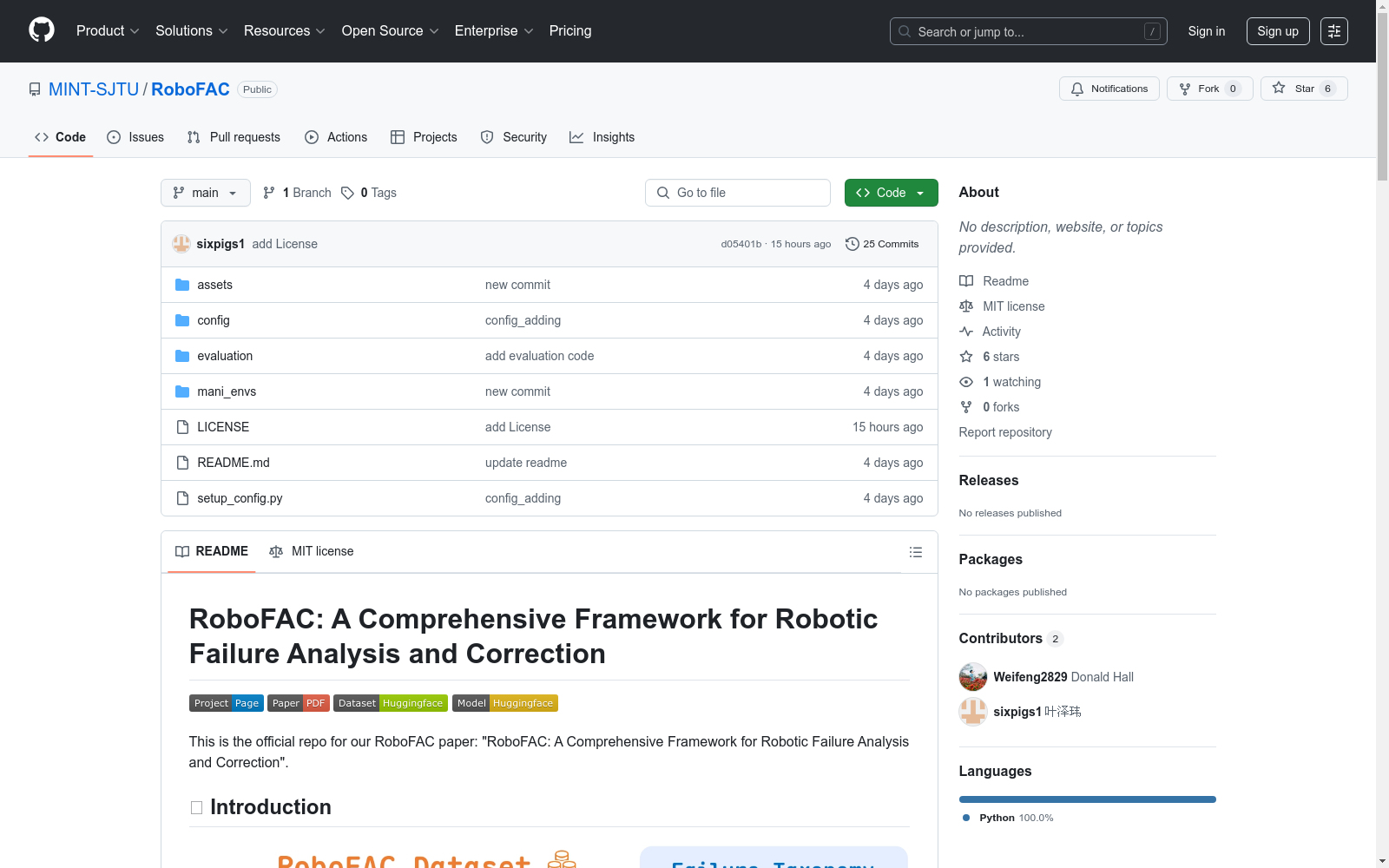Switch to the Pull requests tab
The width and height of the screenshot is (1389, 868).
[234, 137]
